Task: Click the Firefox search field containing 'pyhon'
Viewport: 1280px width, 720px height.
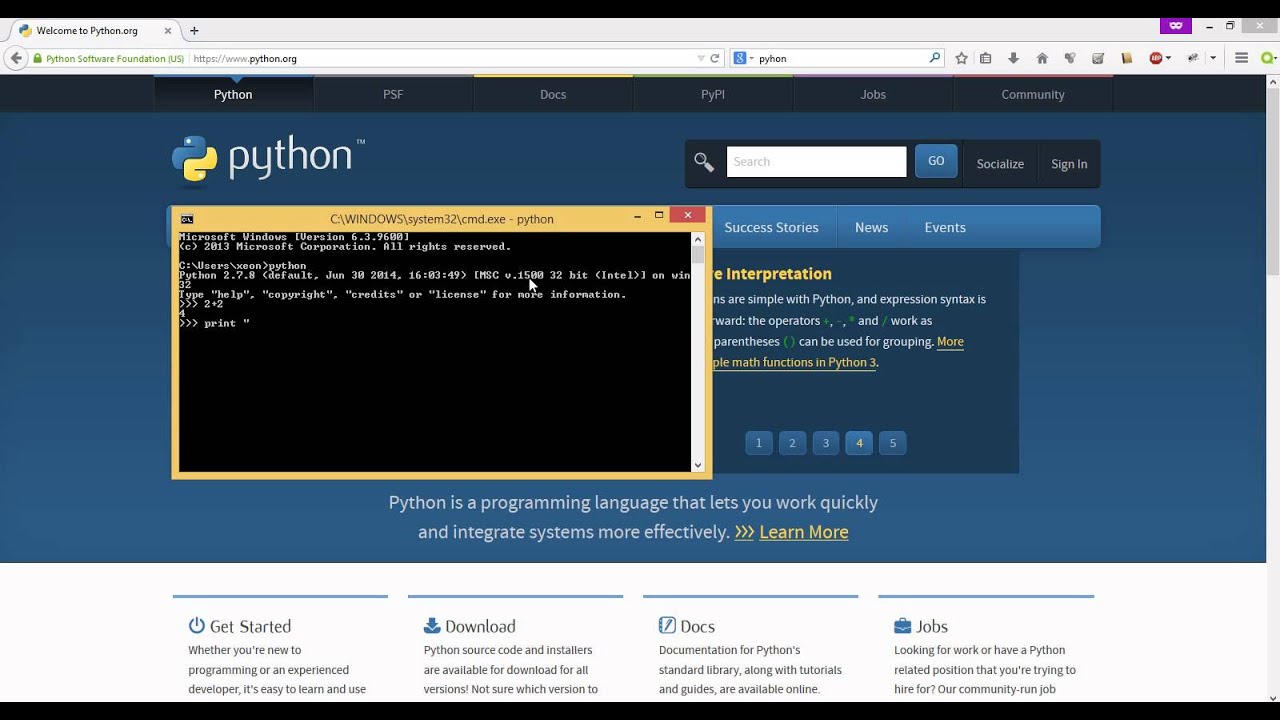Action: point(840,59)
